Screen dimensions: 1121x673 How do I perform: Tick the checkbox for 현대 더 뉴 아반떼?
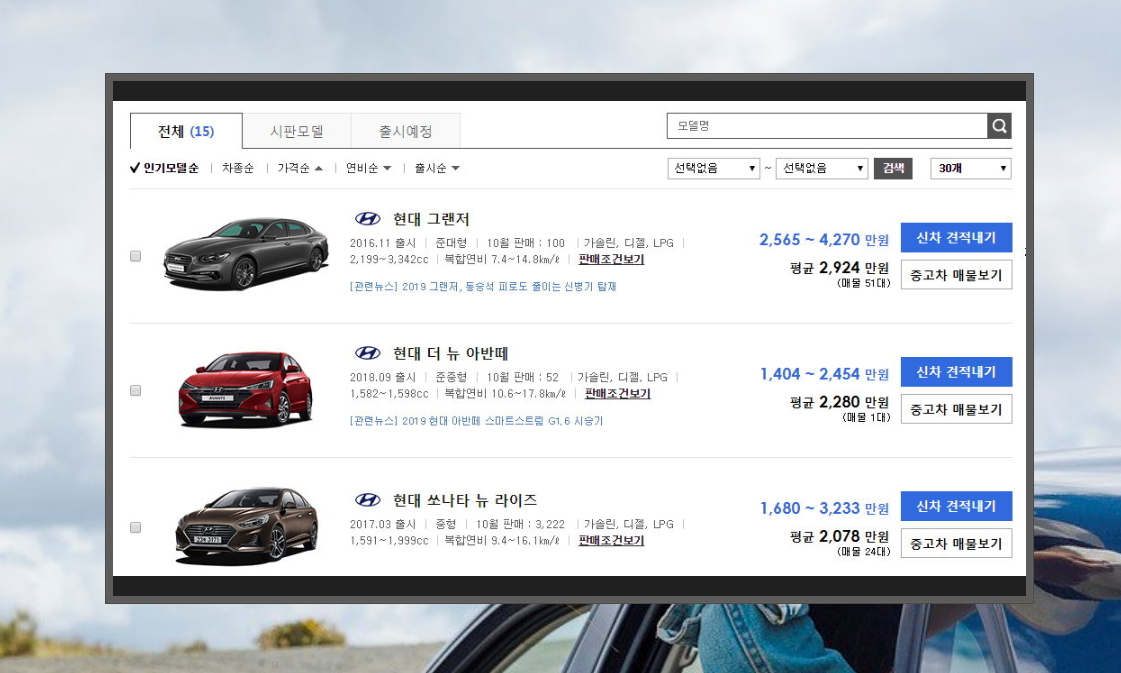point(135,390)
